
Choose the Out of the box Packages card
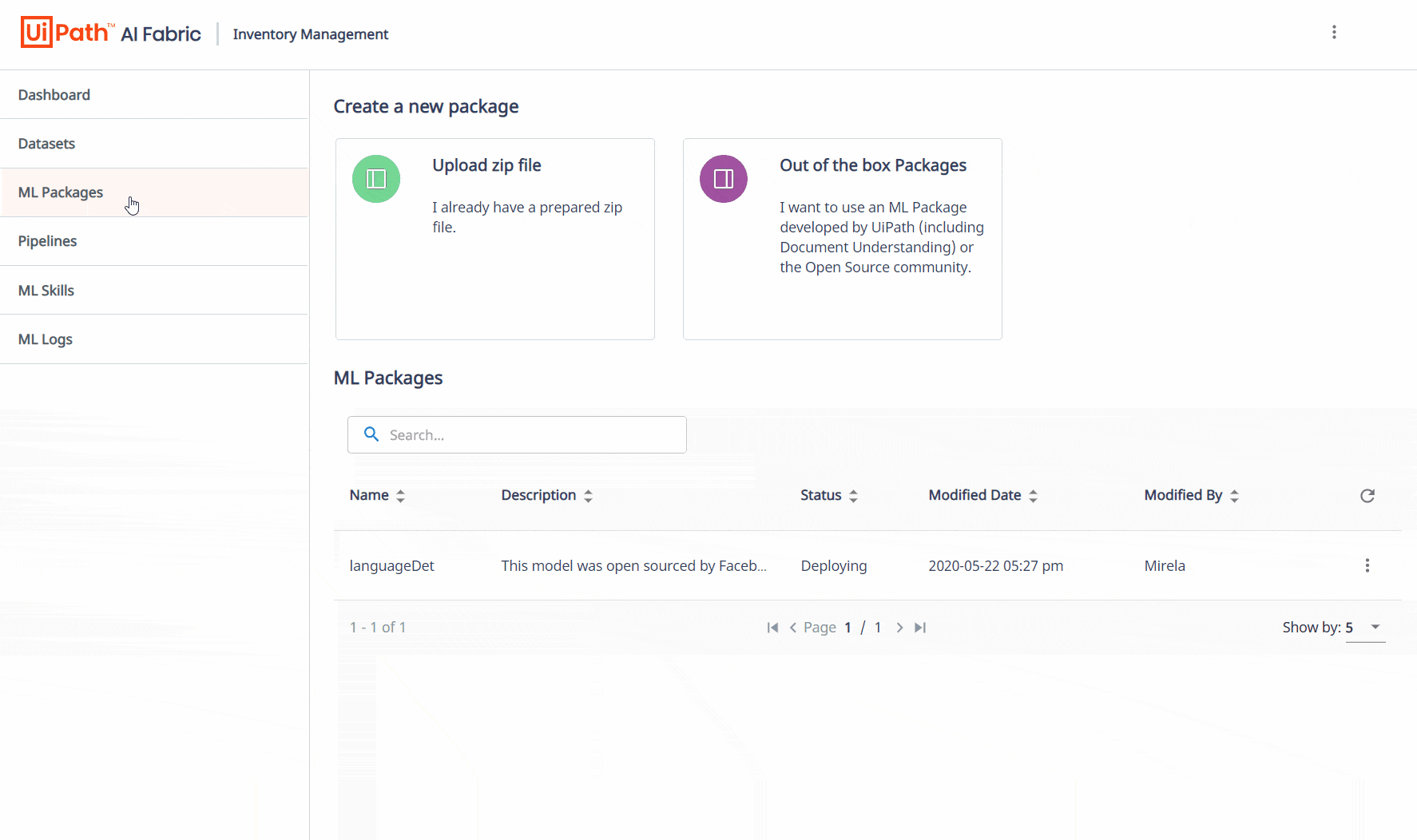click(843, 239)
